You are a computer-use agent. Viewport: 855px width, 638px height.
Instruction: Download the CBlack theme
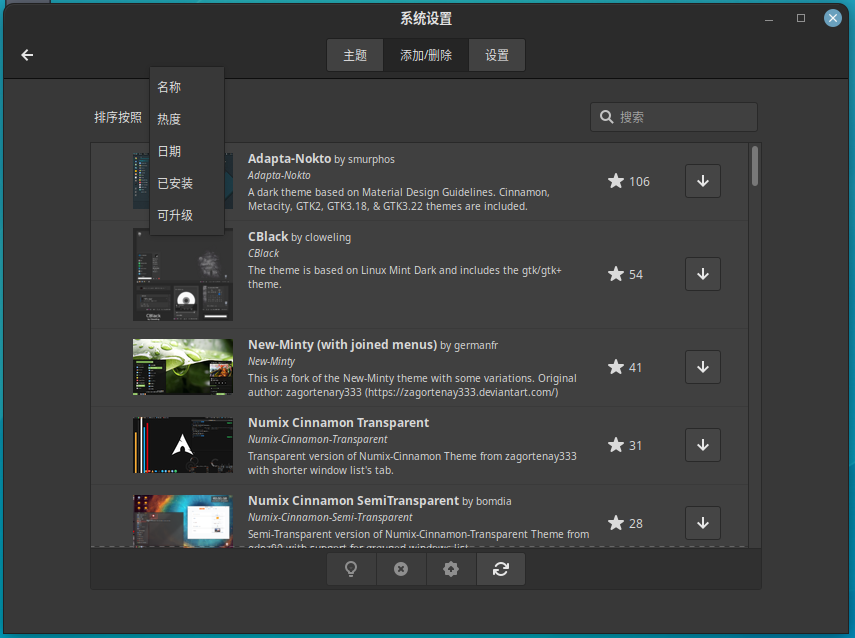[x=702, y=274]
